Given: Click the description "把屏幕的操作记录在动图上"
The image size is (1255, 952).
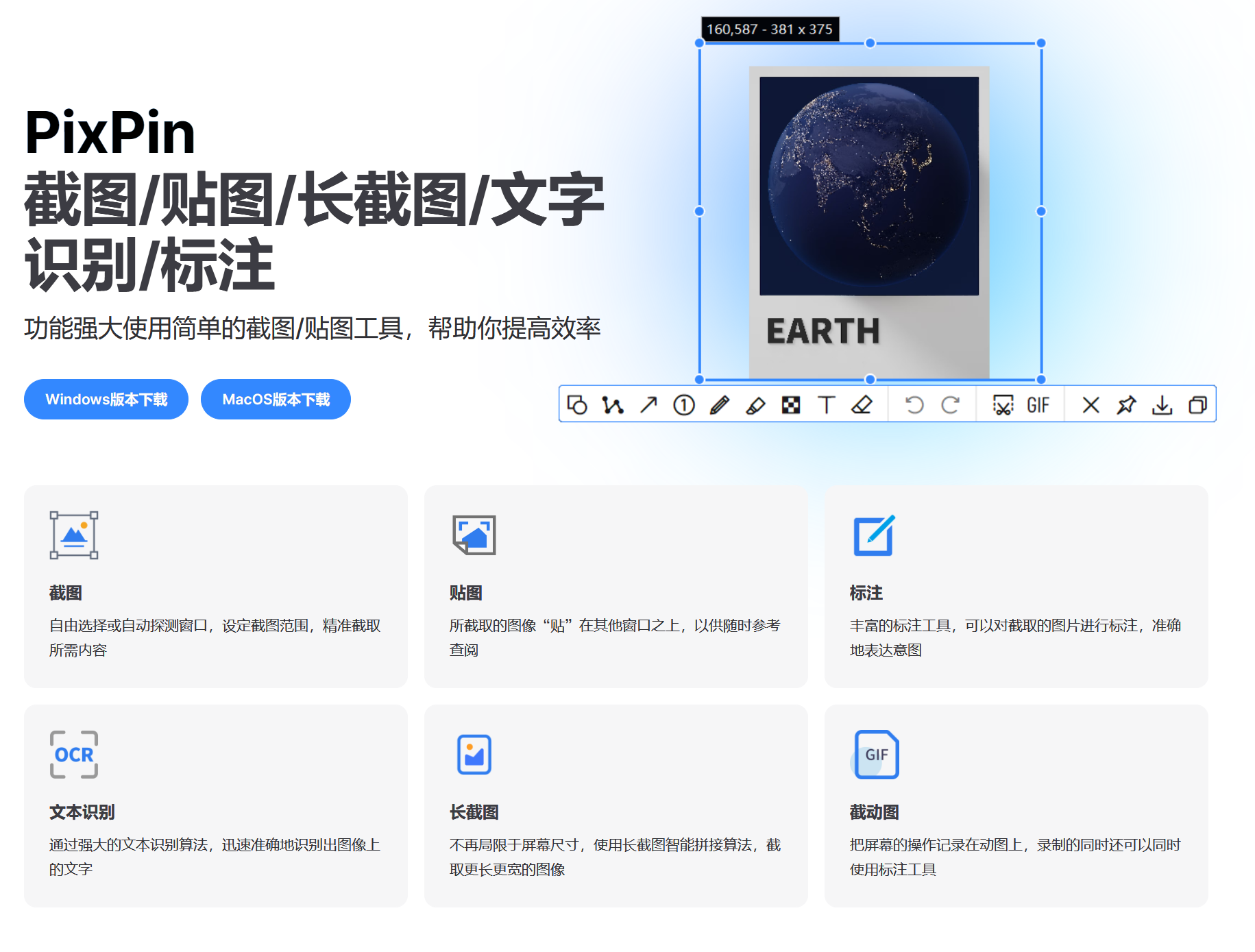Looking at the screenshot, I should point(936,845).
